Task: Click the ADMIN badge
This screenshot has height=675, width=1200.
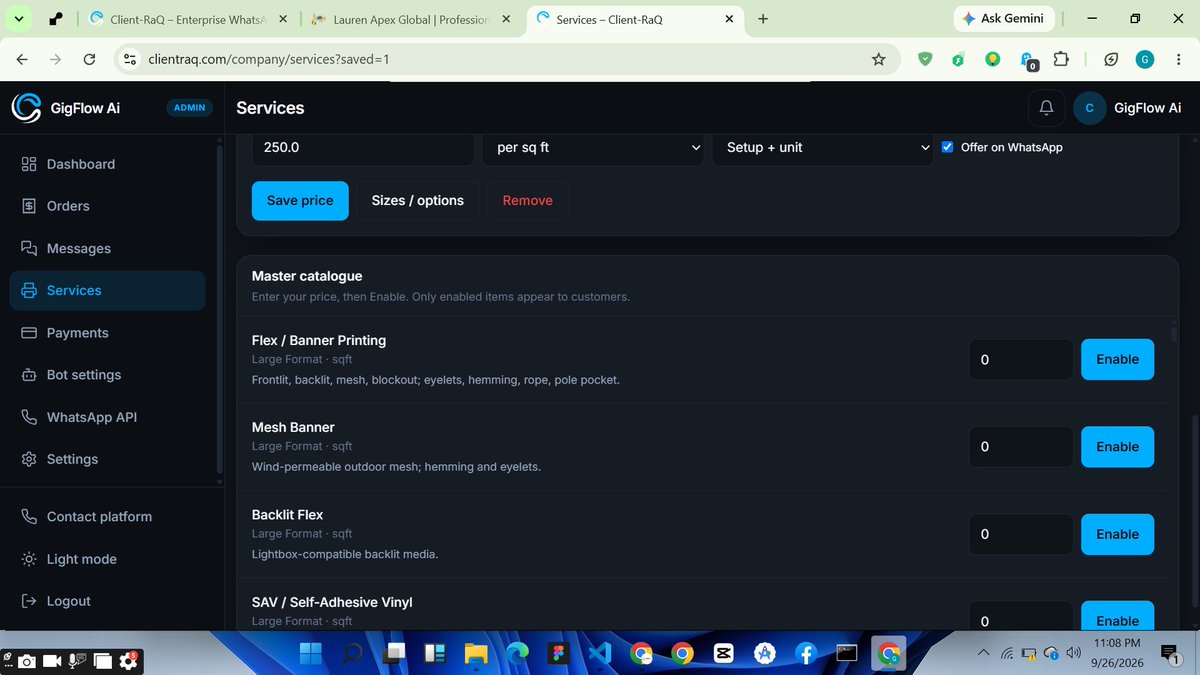Action: [x=189, y=108]
